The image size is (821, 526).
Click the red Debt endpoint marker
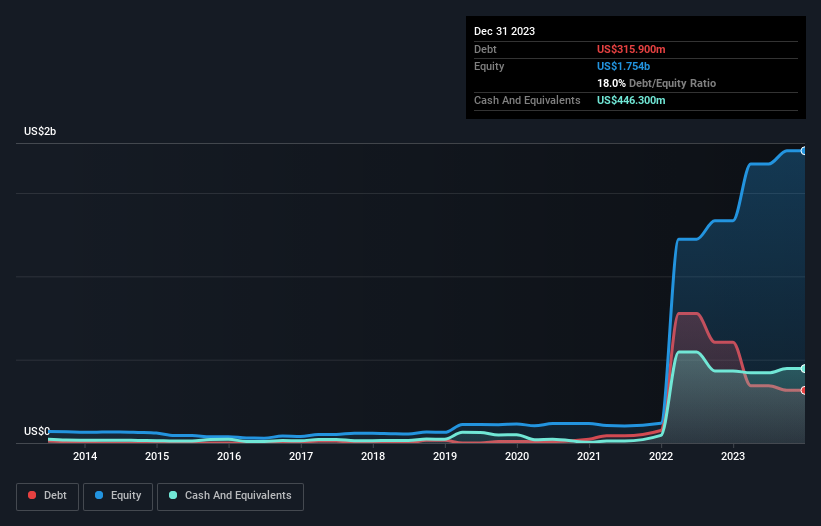point(804,390)
